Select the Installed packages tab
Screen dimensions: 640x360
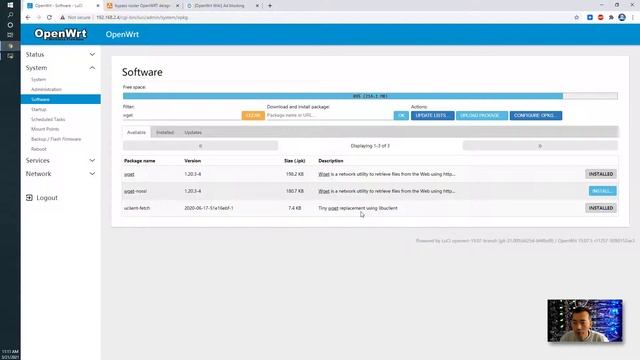(x=165, y=132)
